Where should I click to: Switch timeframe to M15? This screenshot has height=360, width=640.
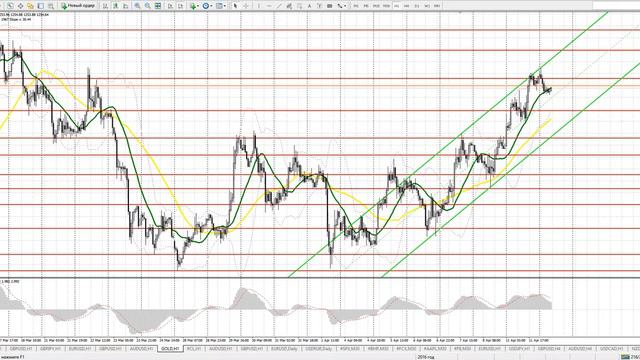(376, 6)
